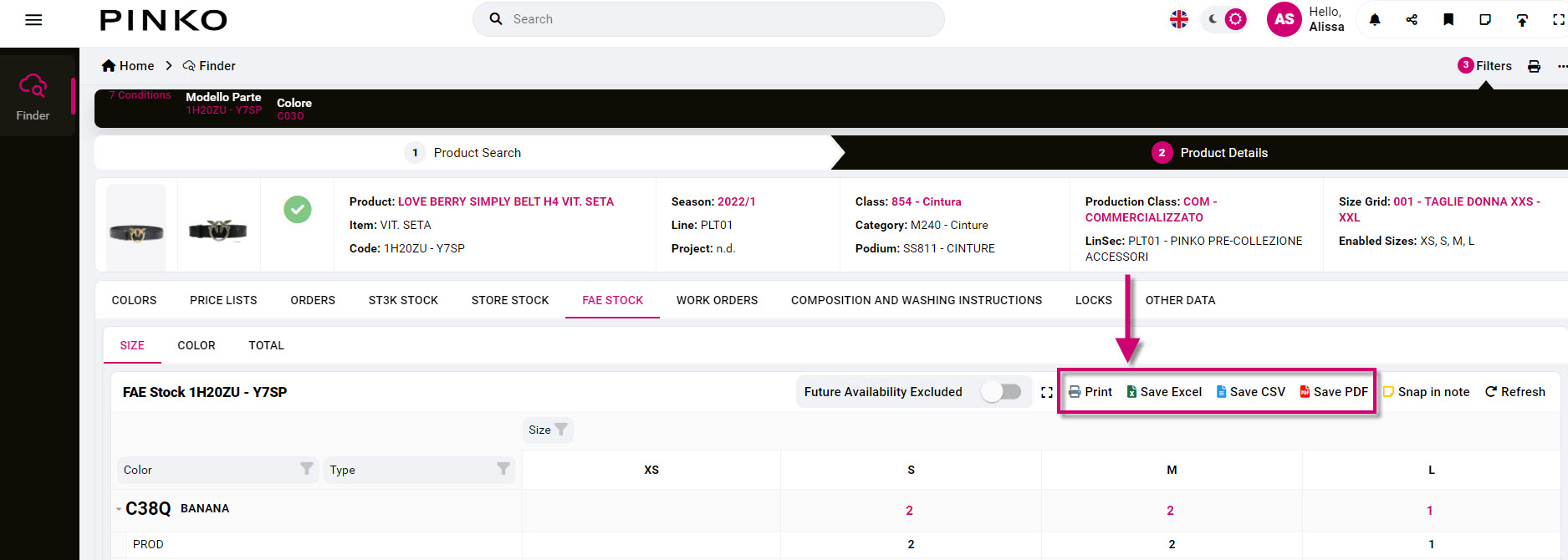Open the PRICE LISTS tab
This screenshot has width=1568, height=560.
click(x=223, y=300)
